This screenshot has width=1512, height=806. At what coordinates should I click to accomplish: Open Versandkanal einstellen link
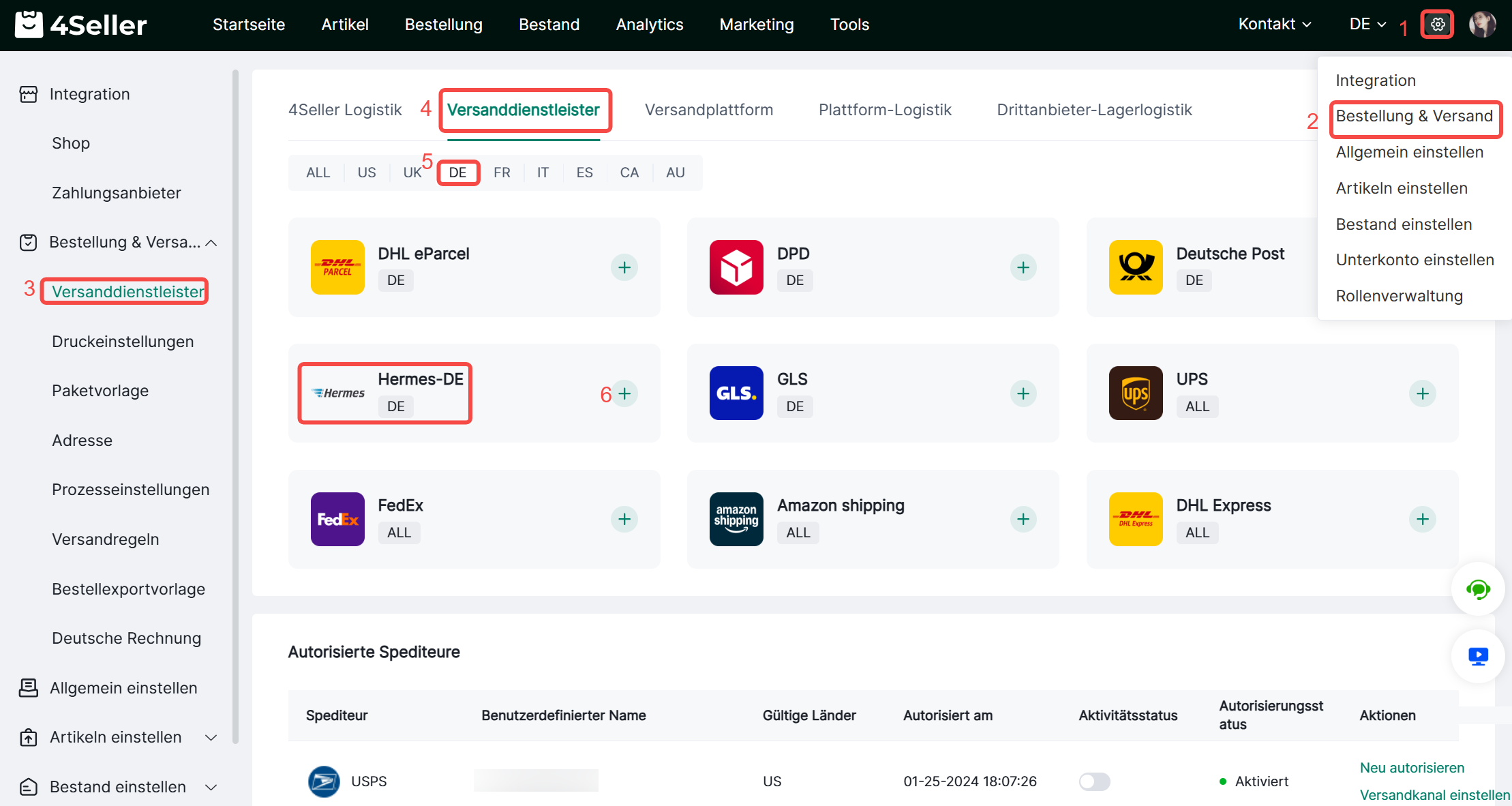coord(1434,795)
